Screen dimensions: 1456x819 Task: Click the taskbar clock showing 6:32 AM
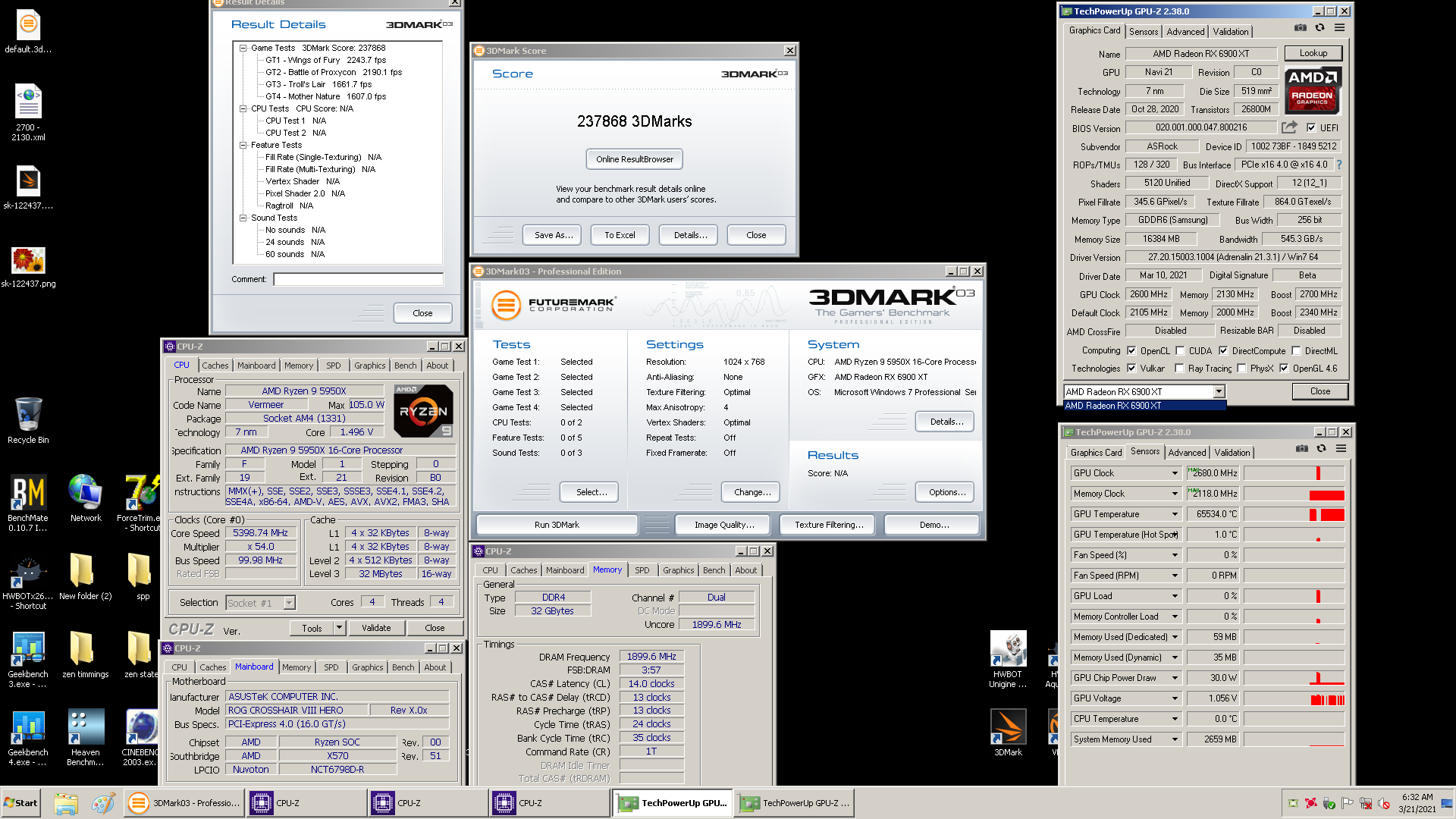(1417, 803)
